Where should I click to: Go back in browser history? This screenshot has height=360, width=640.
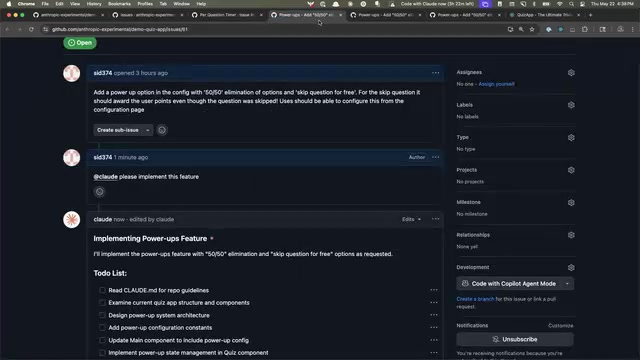(7, 29)
